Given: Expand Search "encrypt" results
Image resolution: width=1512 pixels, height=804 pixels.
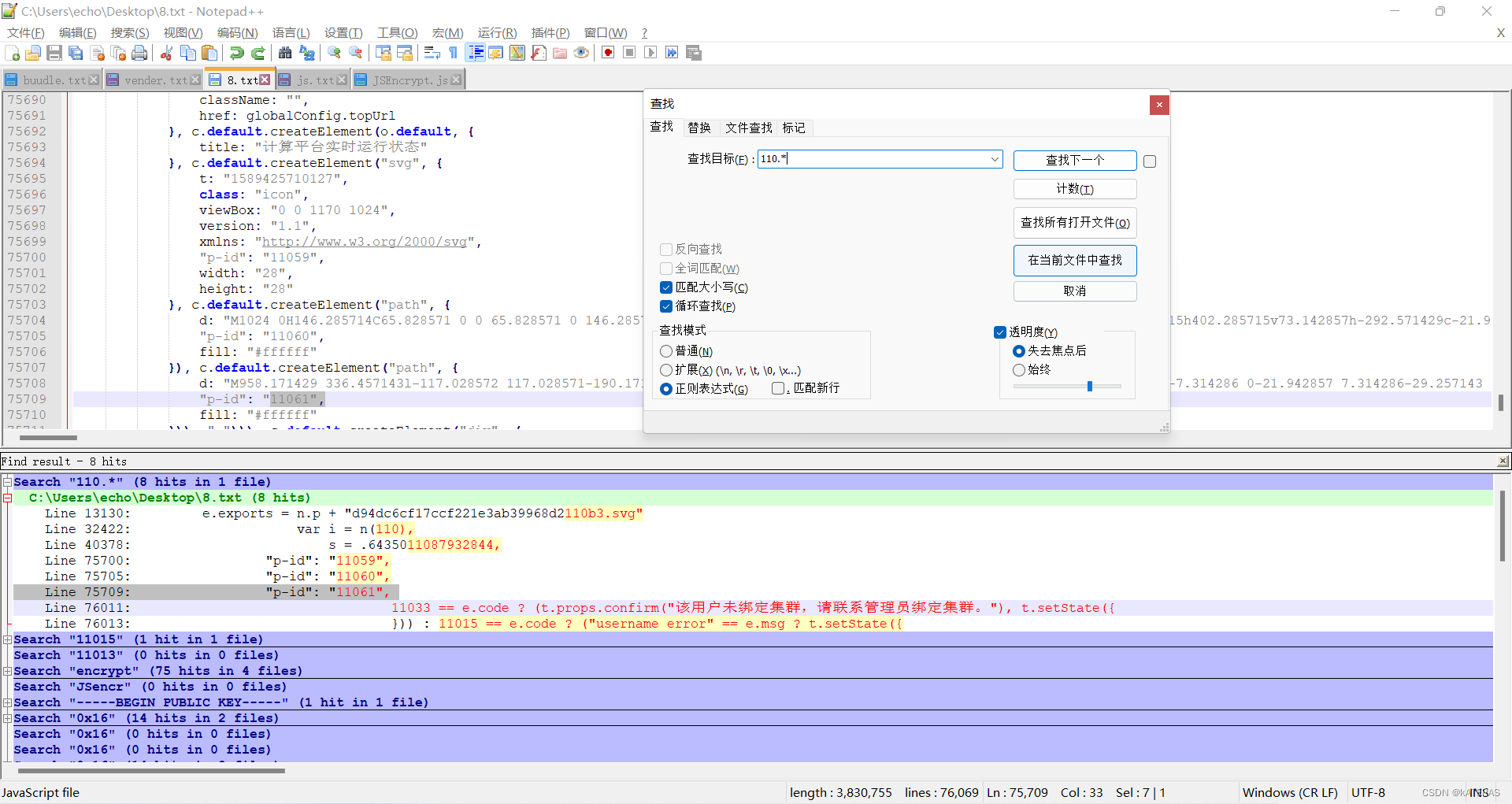Looking at the screenshot, I should 7,671.
